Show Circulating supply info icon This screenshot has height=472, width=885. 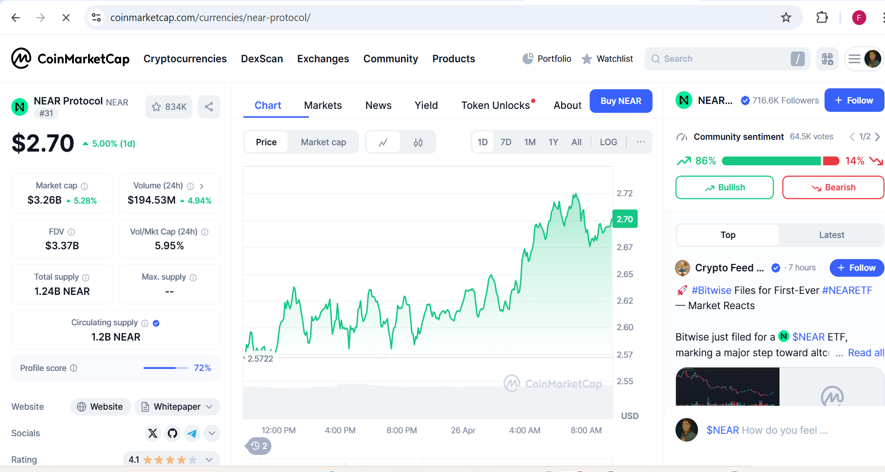144,323
